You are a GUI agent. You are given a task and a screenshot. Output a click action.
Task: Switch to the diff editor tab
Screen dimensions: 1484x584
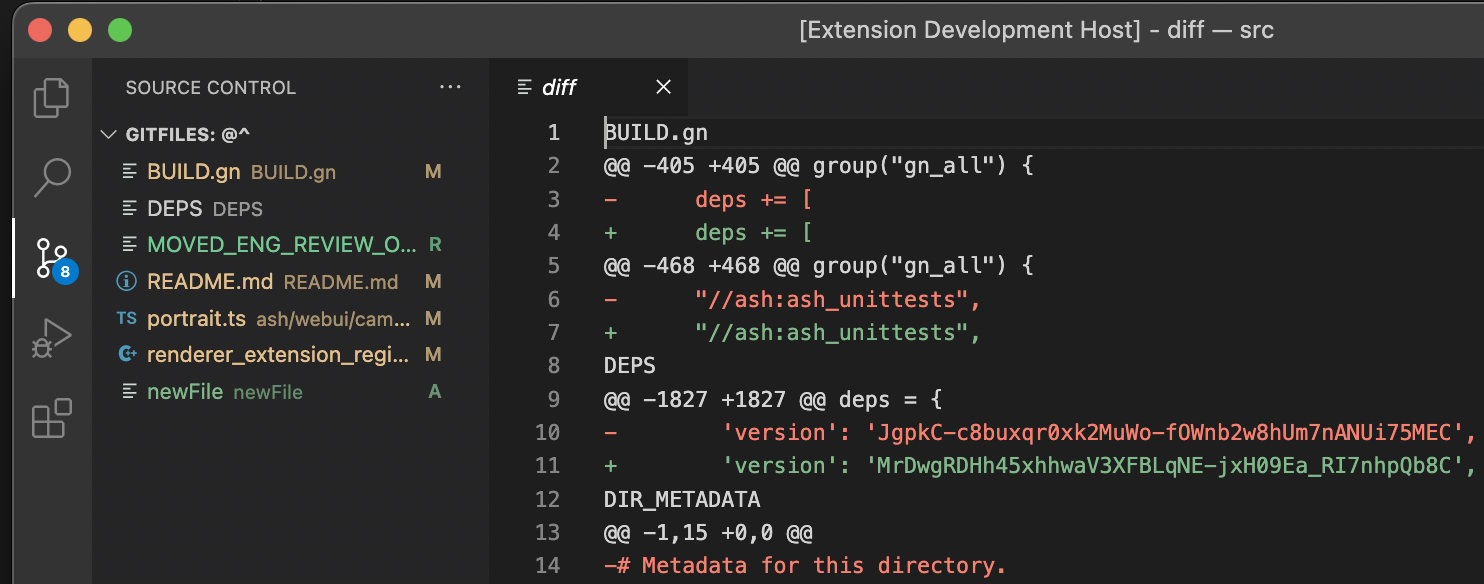558,88
